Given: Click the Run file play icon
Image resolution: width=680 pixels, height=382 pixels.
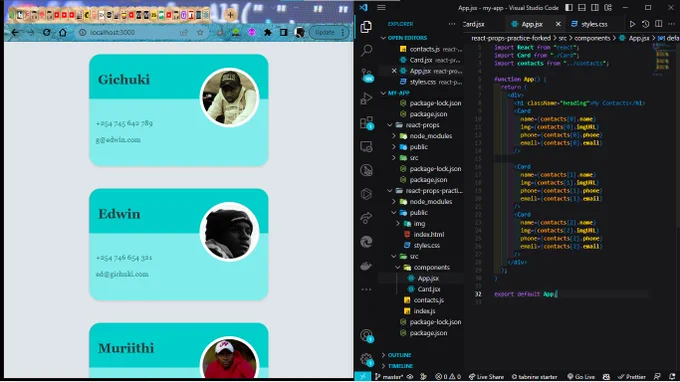Looking at the screenshot, I should (632, 24).
